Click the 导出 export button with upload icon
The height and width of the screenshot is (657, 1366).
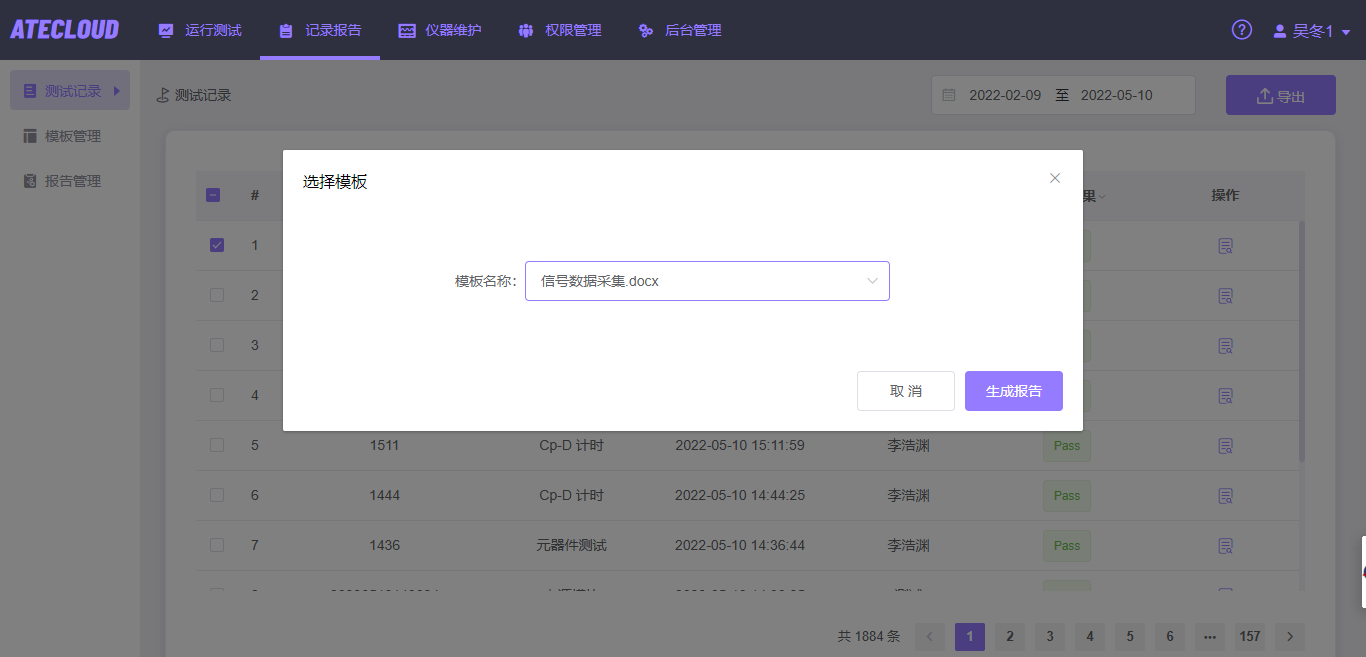coord(1280,94)
